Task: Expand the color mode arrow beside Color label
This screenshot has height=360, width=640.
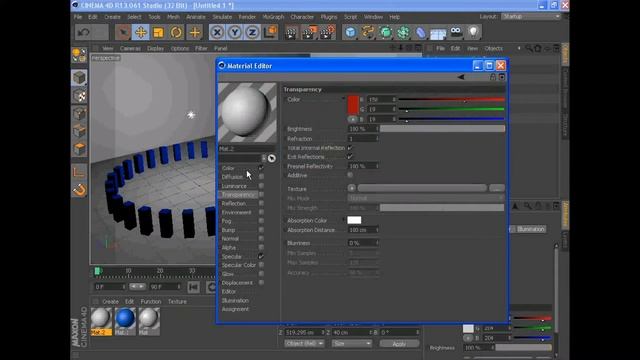Action: [343, 99]
